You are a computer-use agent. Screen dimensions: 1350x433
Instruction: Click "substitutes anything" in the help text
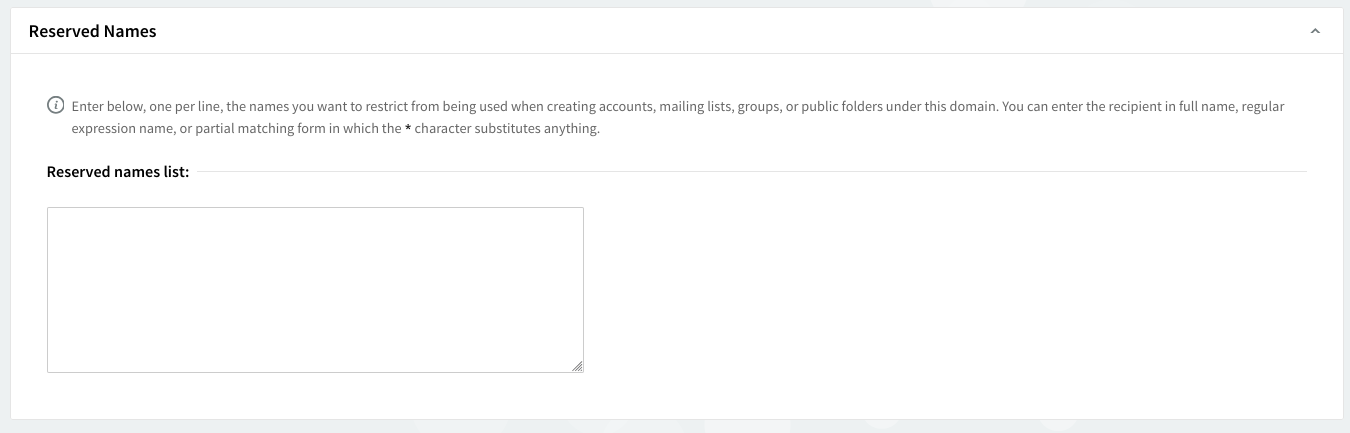pos(538,129)
